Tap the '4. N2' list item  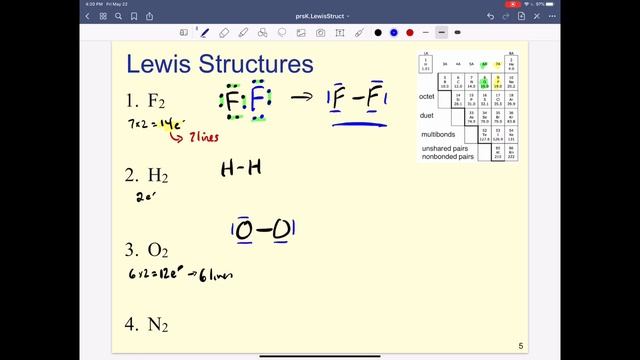point(147,324)
